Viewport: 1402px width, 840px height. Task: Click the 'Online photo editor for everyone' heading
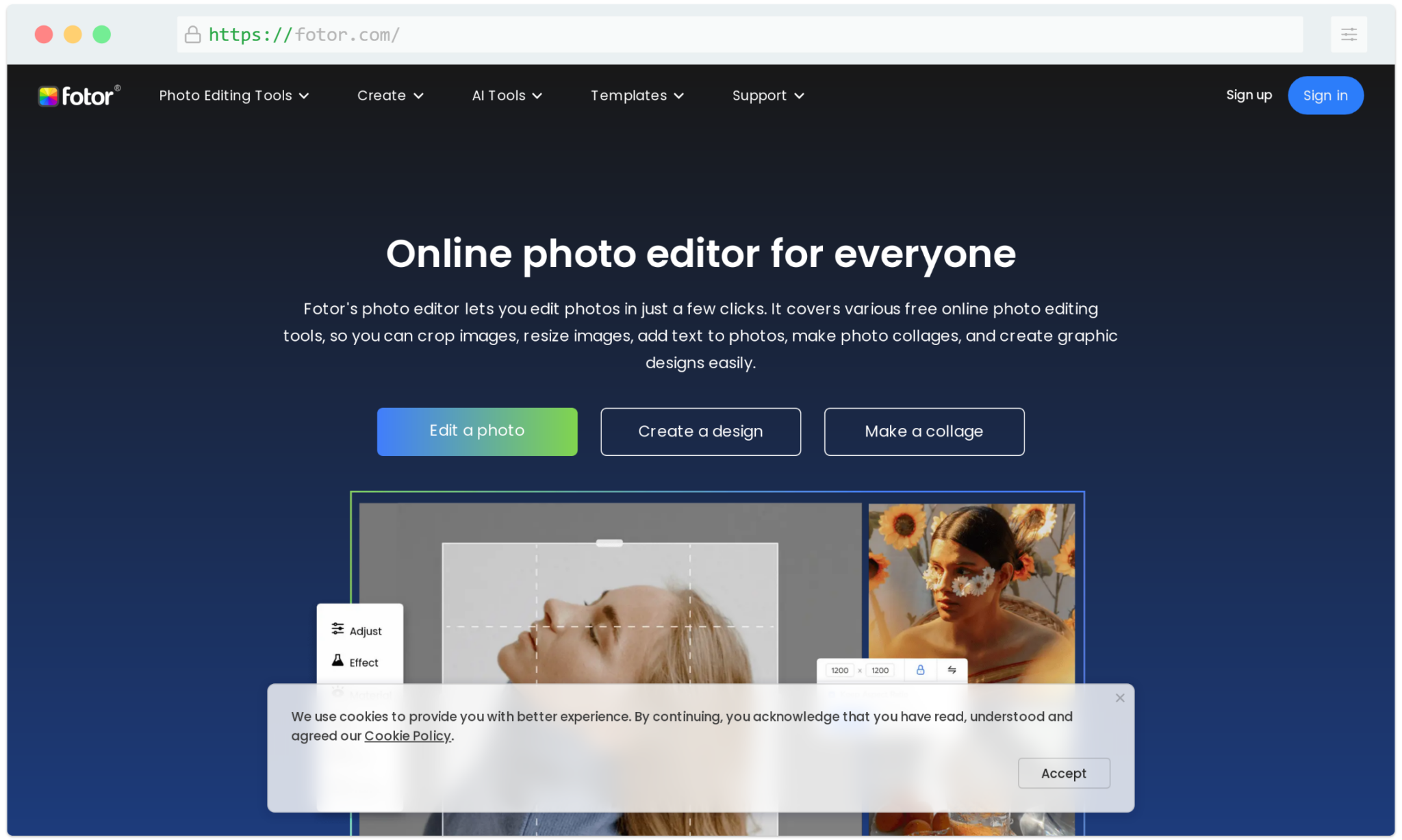700,254
